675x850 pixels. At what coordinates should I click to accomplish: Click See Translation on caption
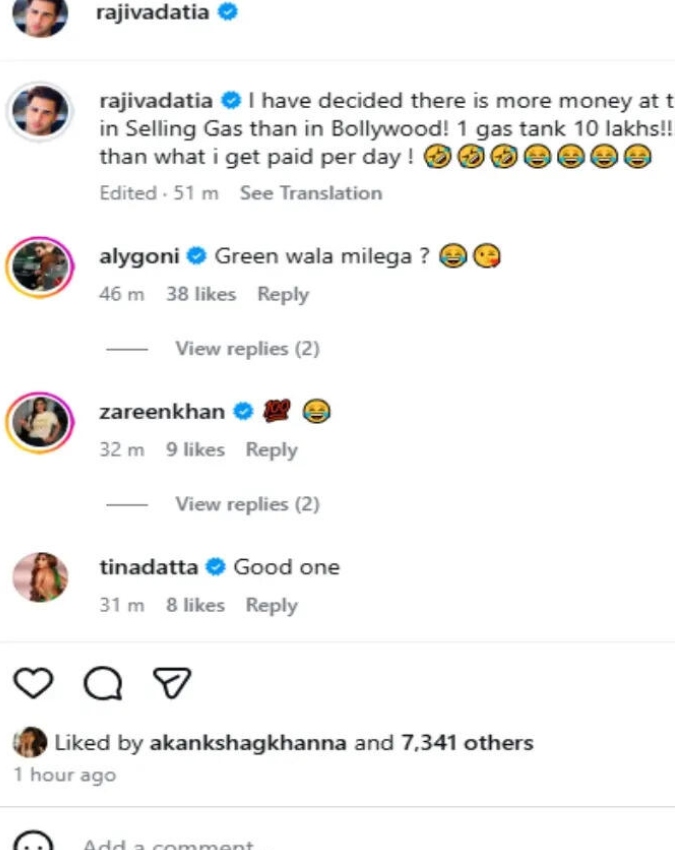point(310,193)
